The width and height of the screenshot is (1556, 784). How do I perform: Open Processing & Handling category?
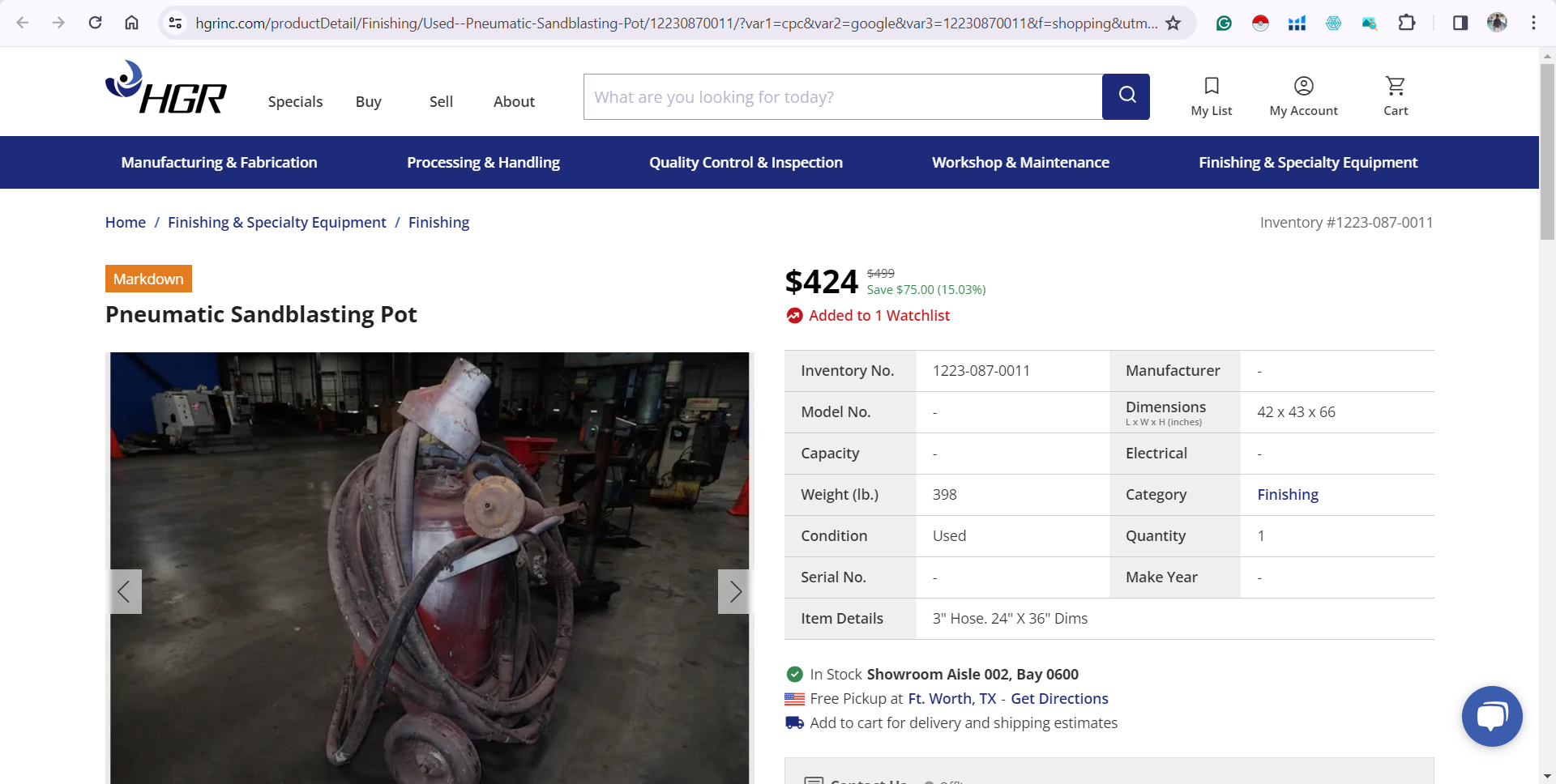(483, 162)
